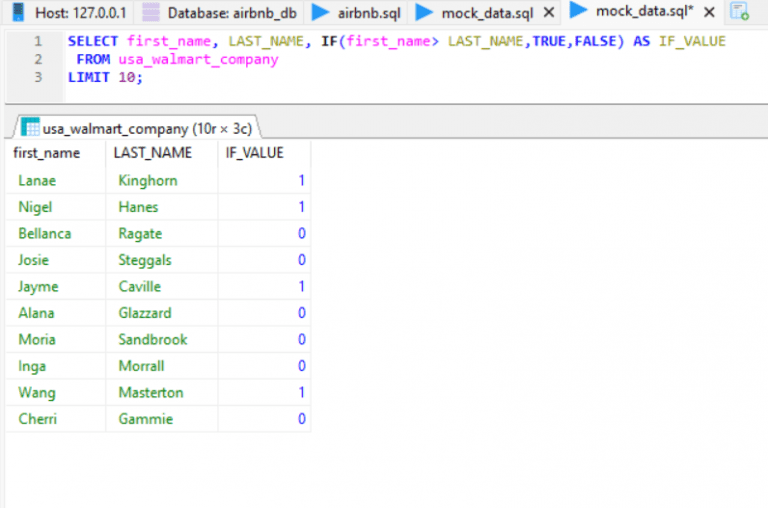Viewport: 768px width, 508px height.
Task: Click IF_VALUE cell in Bellanca row
Action: [x=264, y=233]
